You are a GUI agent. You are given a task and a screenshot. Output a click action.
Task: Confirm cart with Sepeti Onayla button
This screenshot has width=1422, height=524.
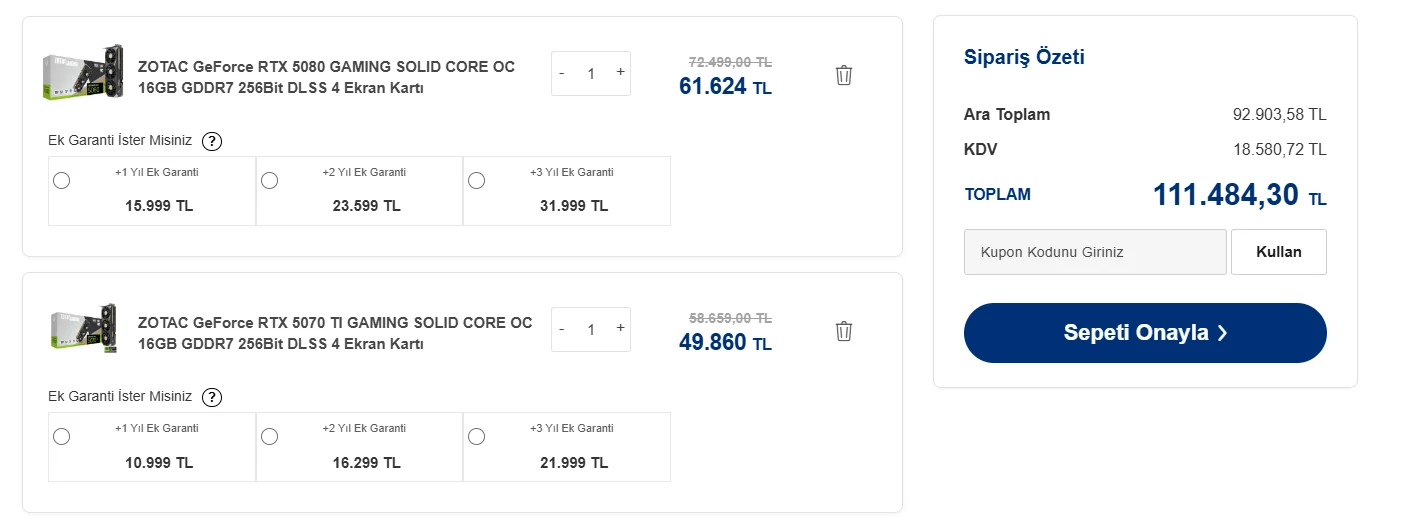point(1144,333)
